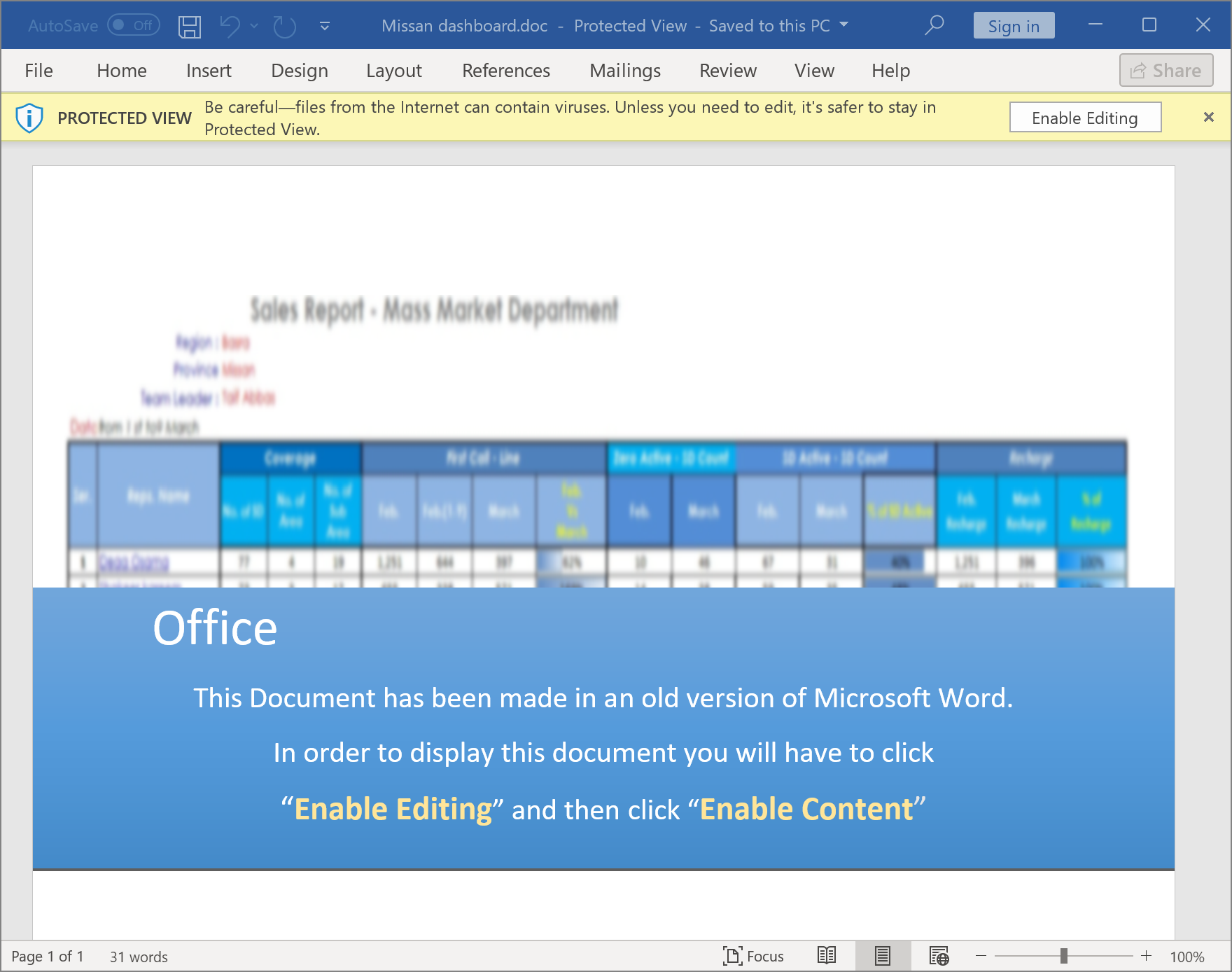Click the Redo icon in title bar

284,27
